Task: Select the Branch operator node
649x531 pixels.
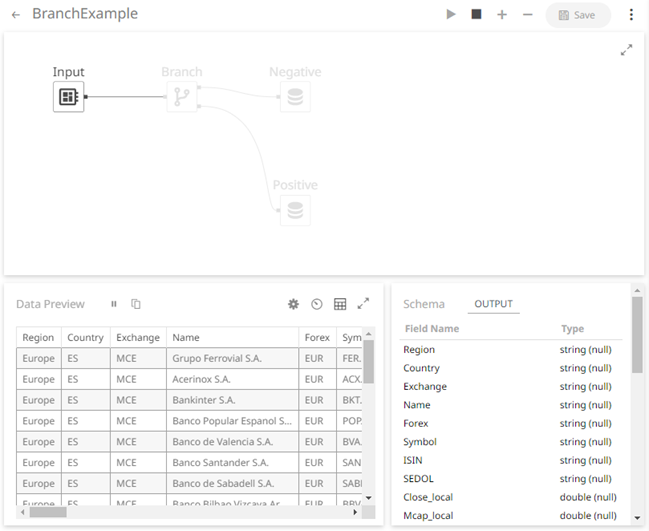Action: (182, 97)
